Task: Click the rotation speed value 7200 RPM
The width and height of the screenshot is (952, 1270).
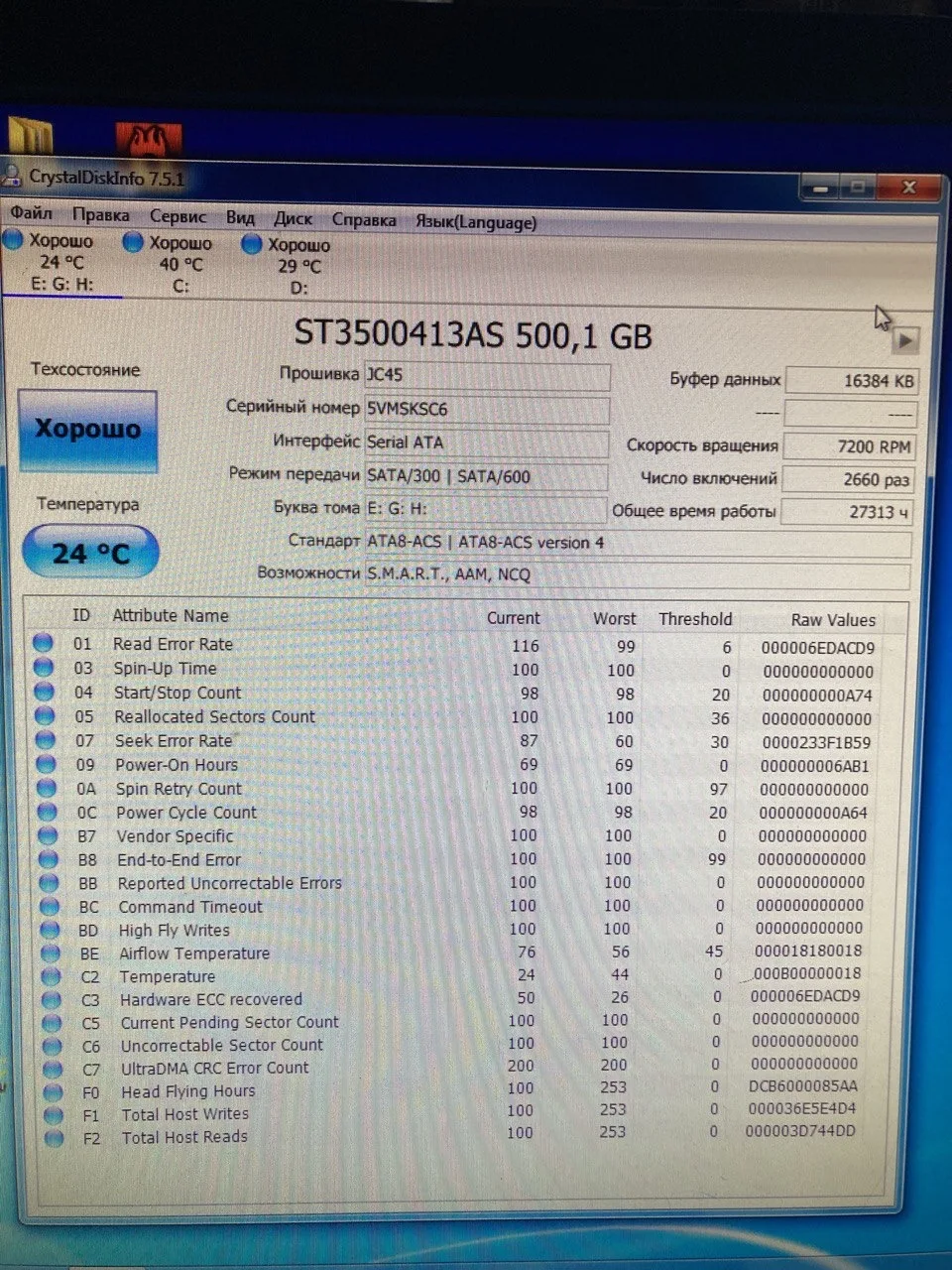Action: [850, 446]
